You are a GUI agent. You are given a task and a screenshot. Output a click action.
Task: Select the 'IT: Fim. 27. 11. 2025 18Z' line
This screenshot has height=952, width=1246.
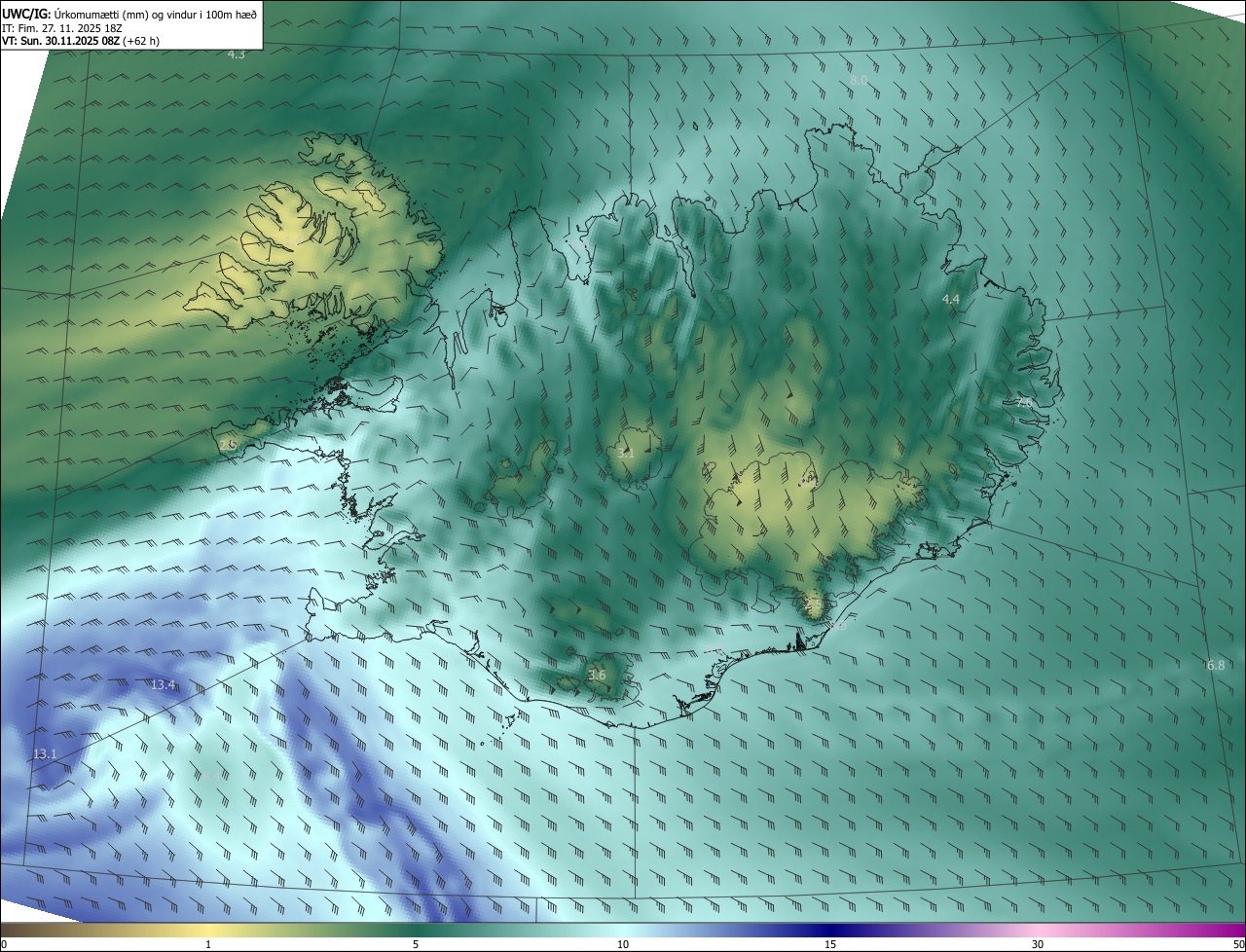coord(62,28)
